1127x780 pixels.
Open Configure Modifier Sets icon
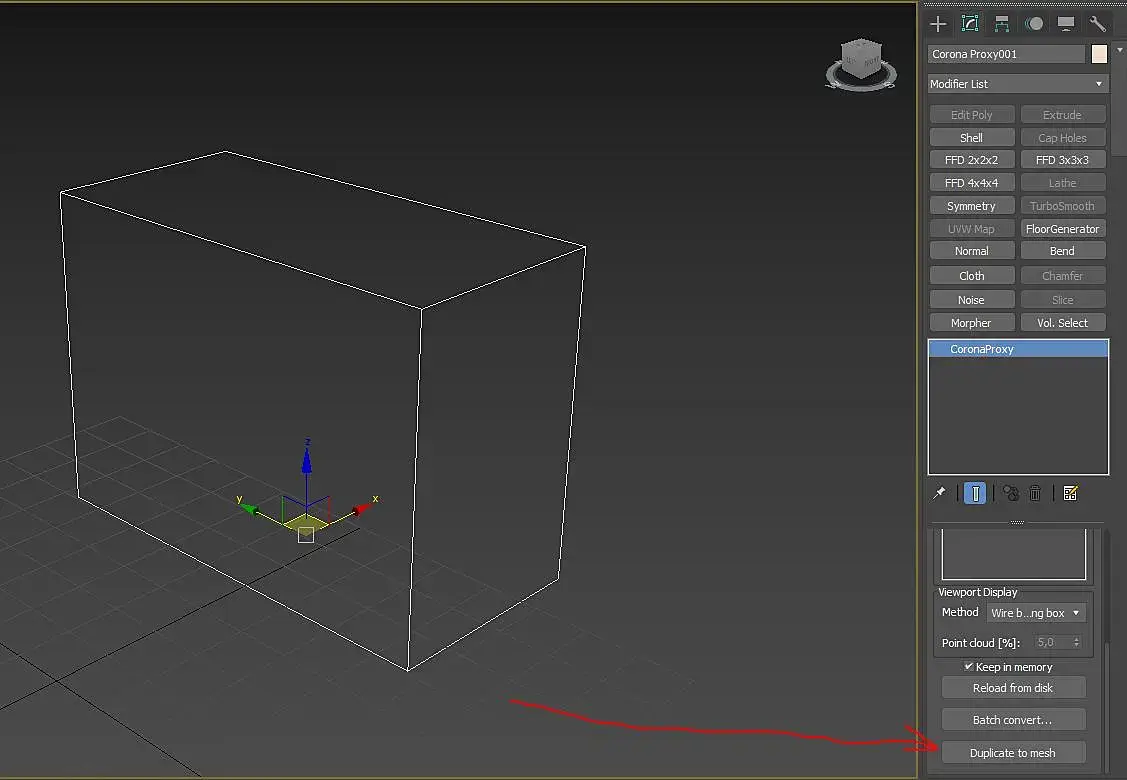[1070, 493]
